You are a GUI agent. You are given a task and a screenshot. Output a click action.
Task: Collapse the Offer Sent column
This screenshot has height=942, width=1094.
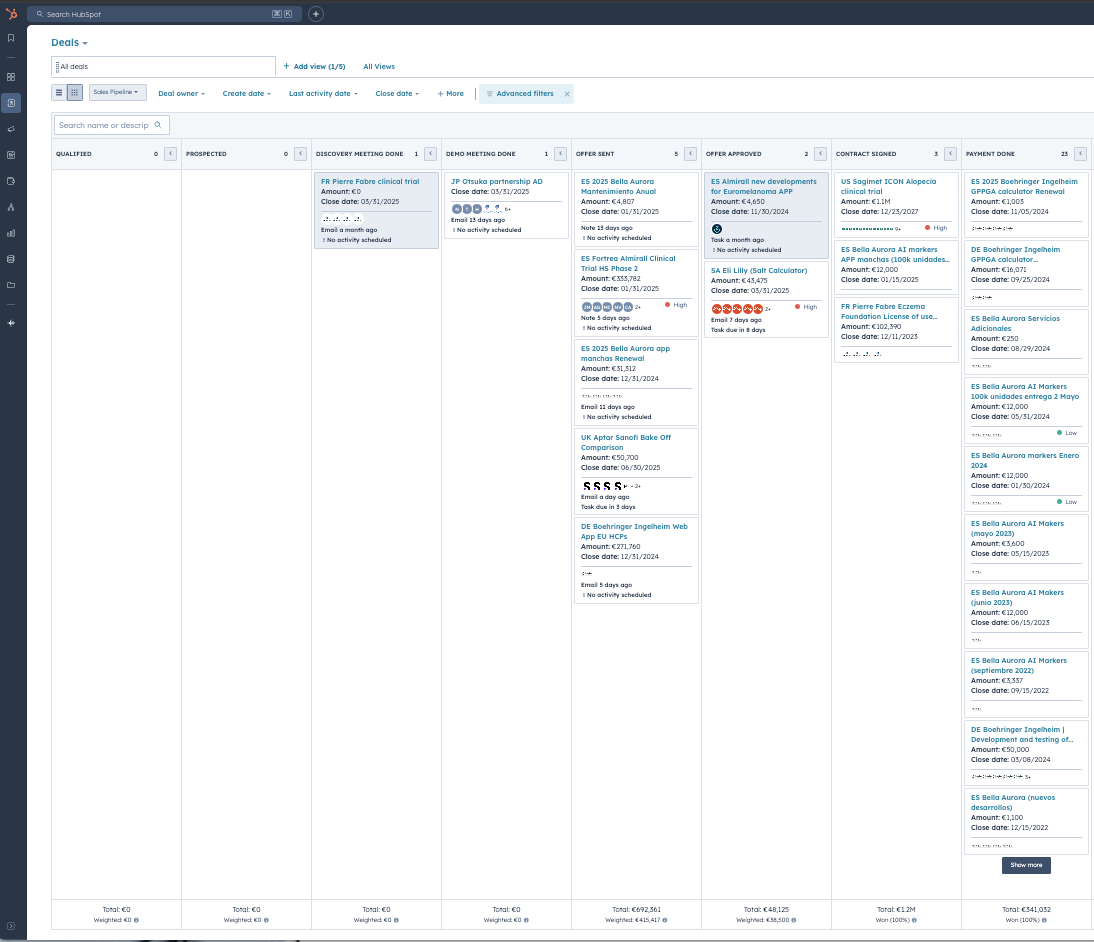point(690,154)
